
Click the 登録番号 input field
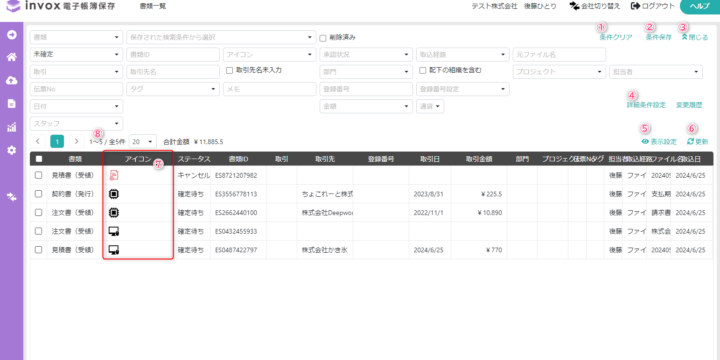366,89
